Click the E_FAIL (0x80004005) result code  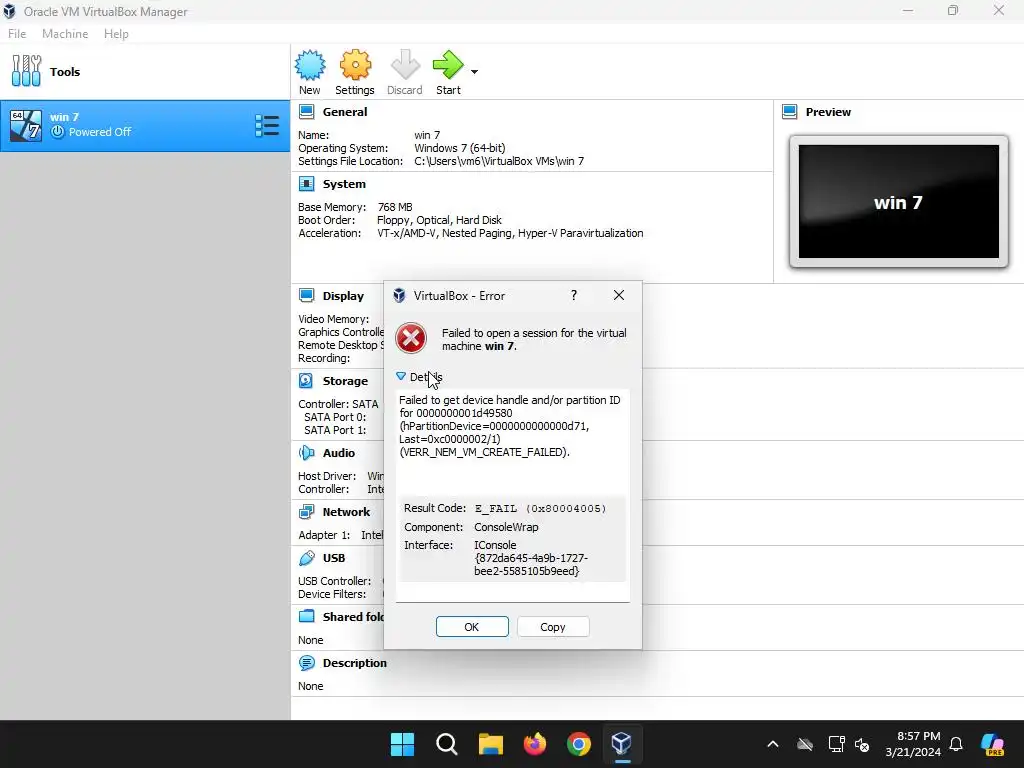[540, 508]
